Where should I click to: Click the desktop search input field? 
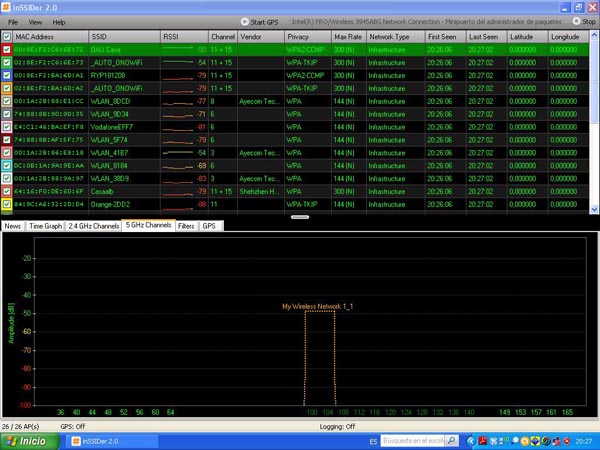point(413,441)
